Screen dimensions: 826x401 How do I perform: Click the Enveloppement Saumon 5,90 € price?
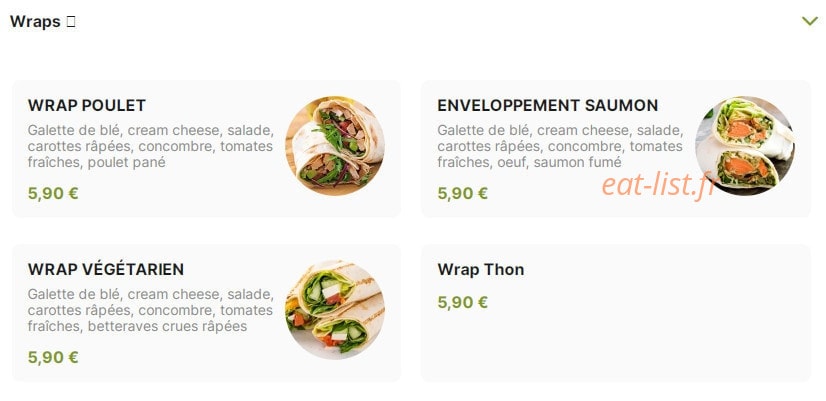coord(463,193)
